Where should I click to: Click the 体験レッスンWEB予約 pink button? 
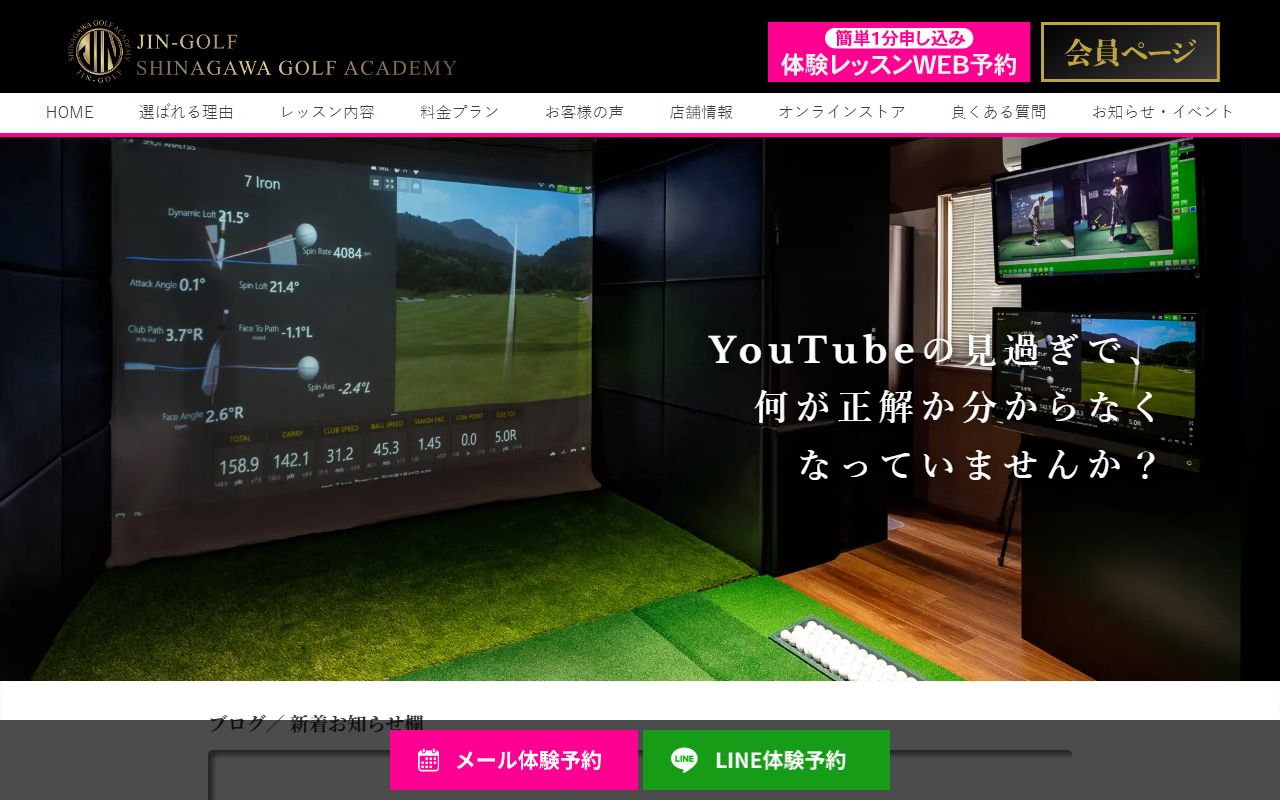[x=899, y=52]
